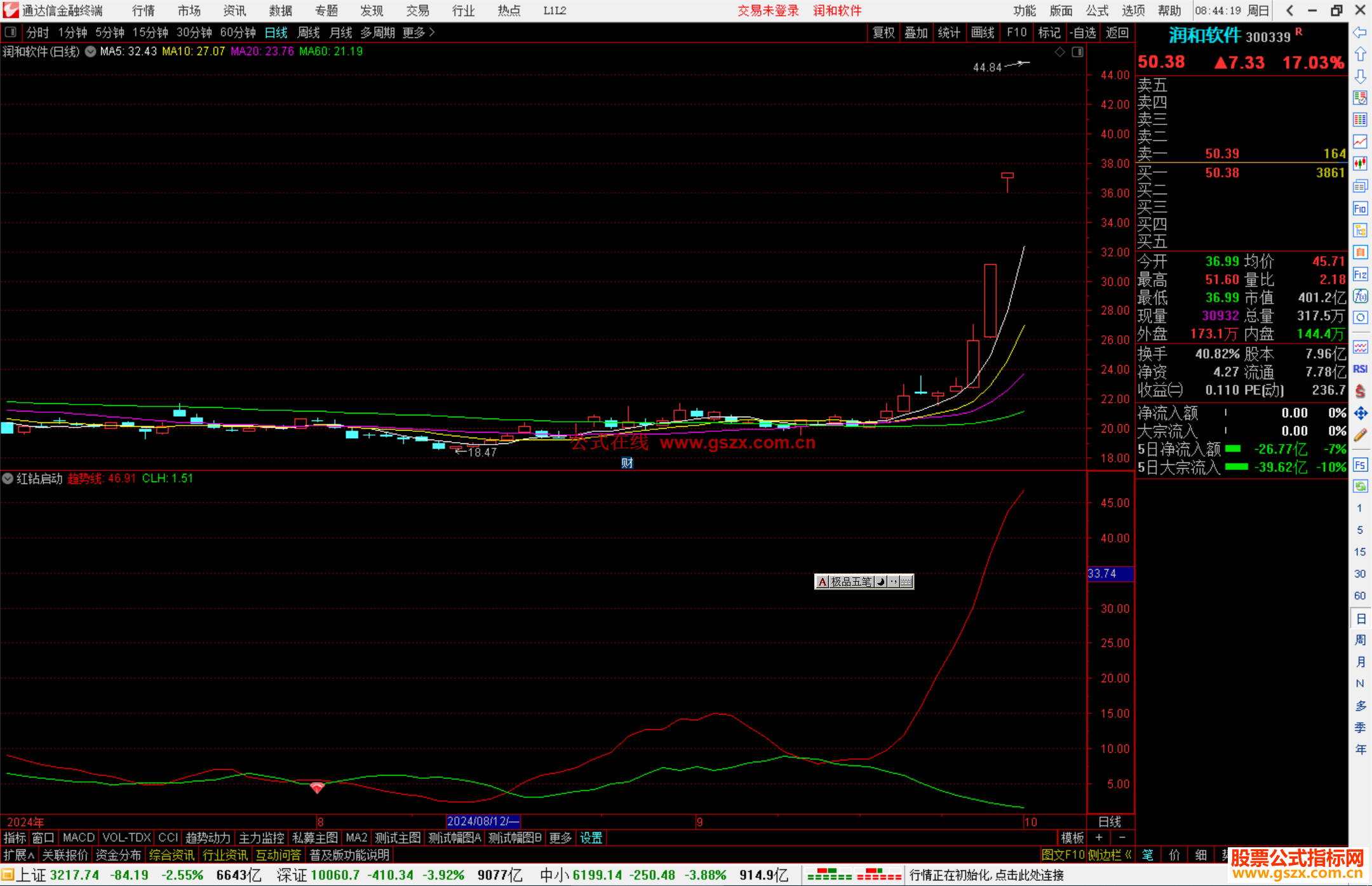Click the circle tool sidebar icon
This screenshot has width=1372, height=886.
[x=1360, y=318]
